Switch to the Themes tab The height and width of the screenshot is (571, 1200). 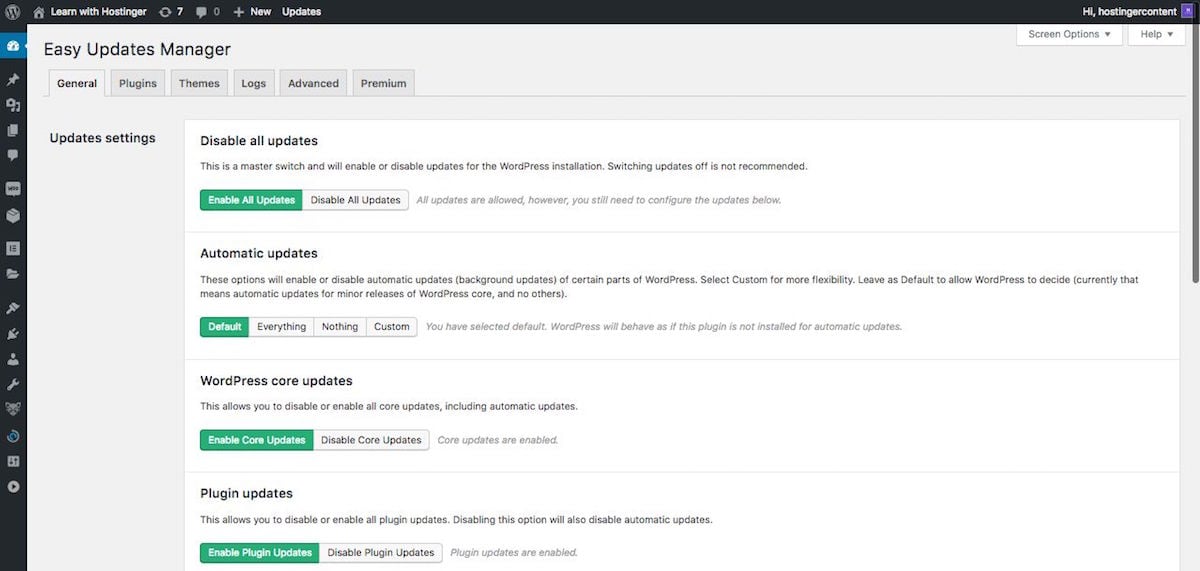click(199, 83)
